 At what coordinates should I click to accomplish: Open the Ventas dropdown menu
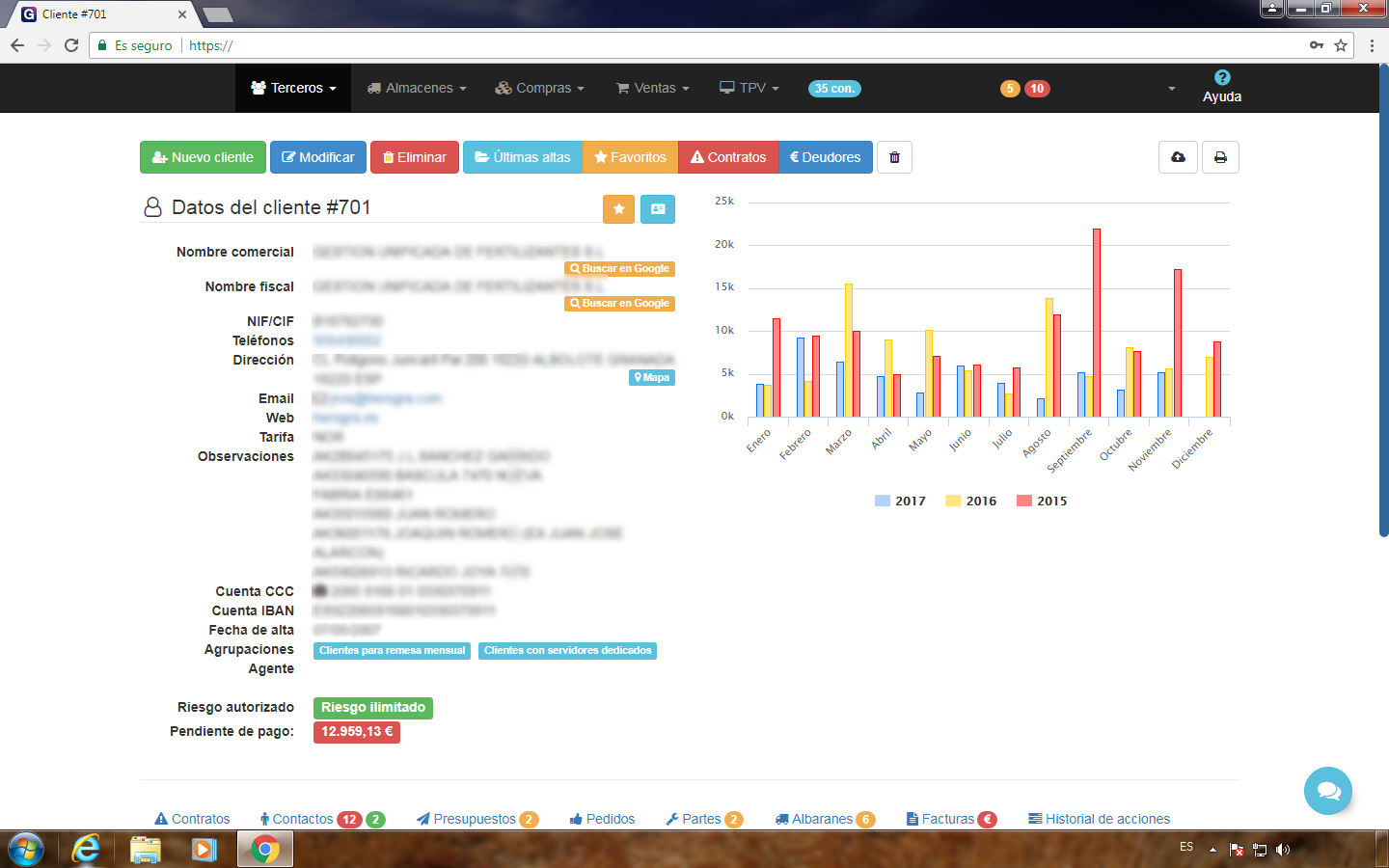click(653, 88)
